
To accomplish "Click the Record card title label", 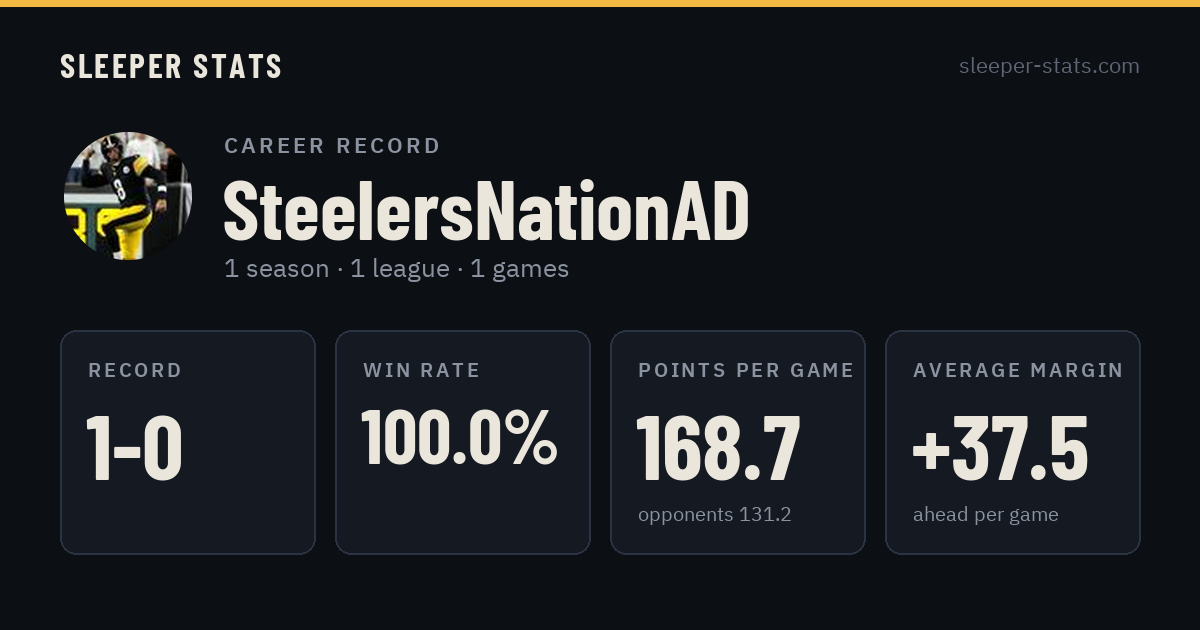I will [x=135, y=371].
